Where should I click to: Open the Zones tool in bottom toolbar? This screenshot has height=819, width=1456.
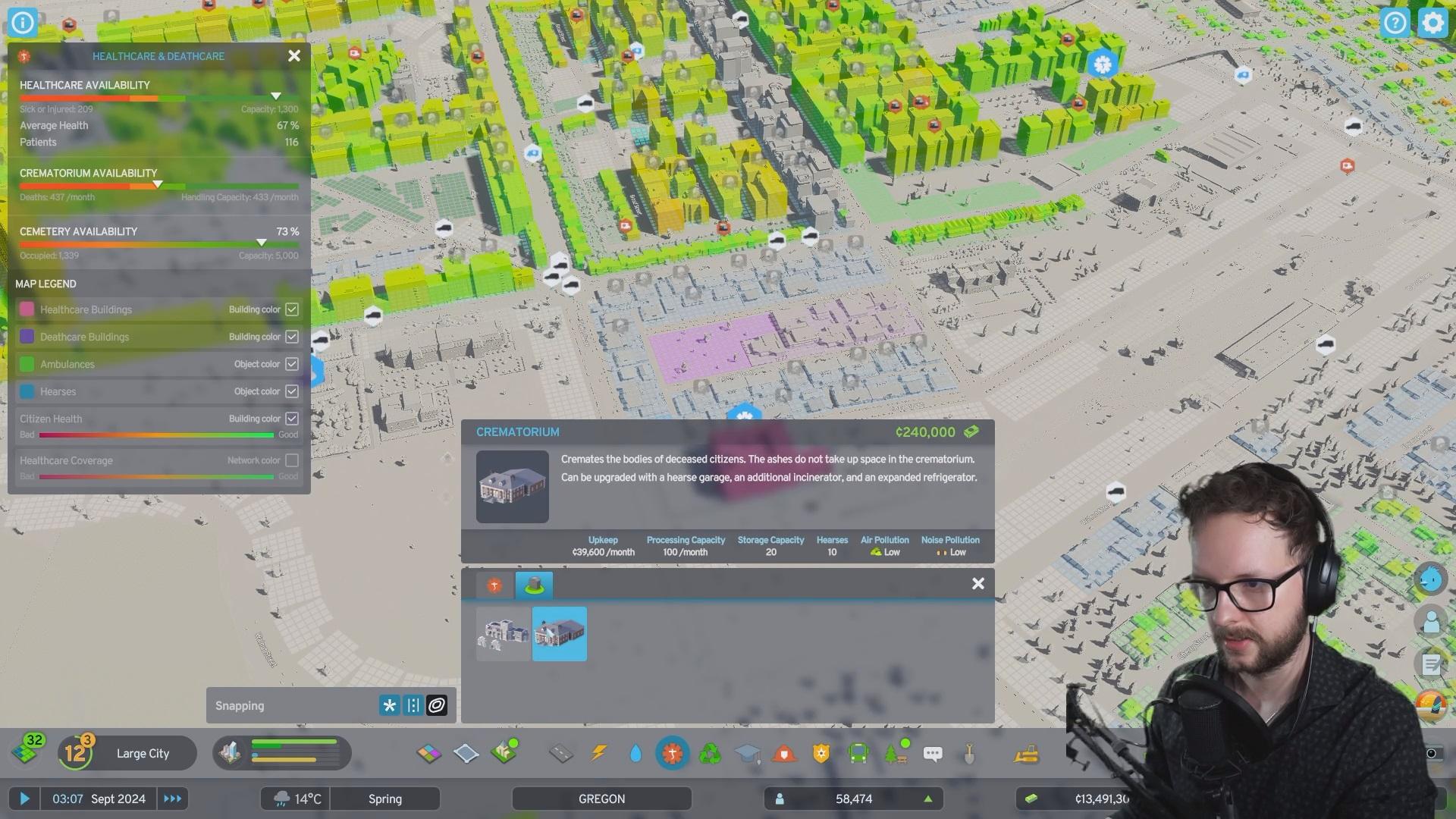(x=429, y=754)
